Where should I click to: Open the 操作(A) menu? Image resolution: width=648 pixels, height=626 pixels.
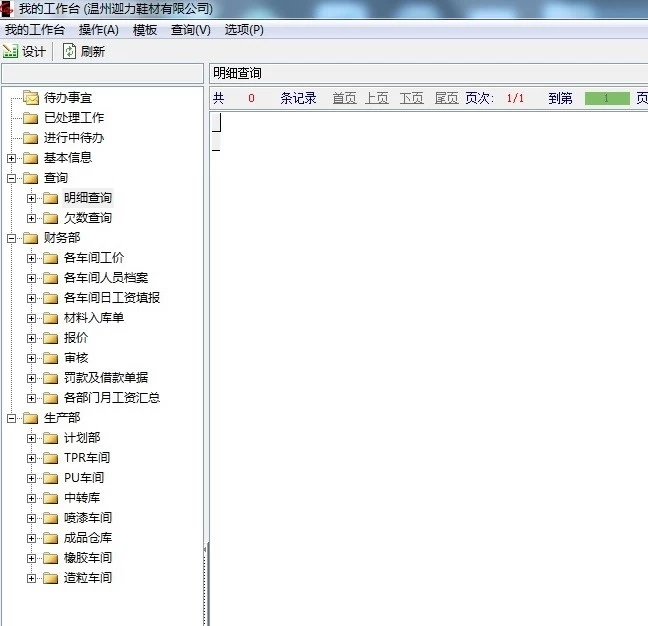pyautogui.click(x=98, y=30)
